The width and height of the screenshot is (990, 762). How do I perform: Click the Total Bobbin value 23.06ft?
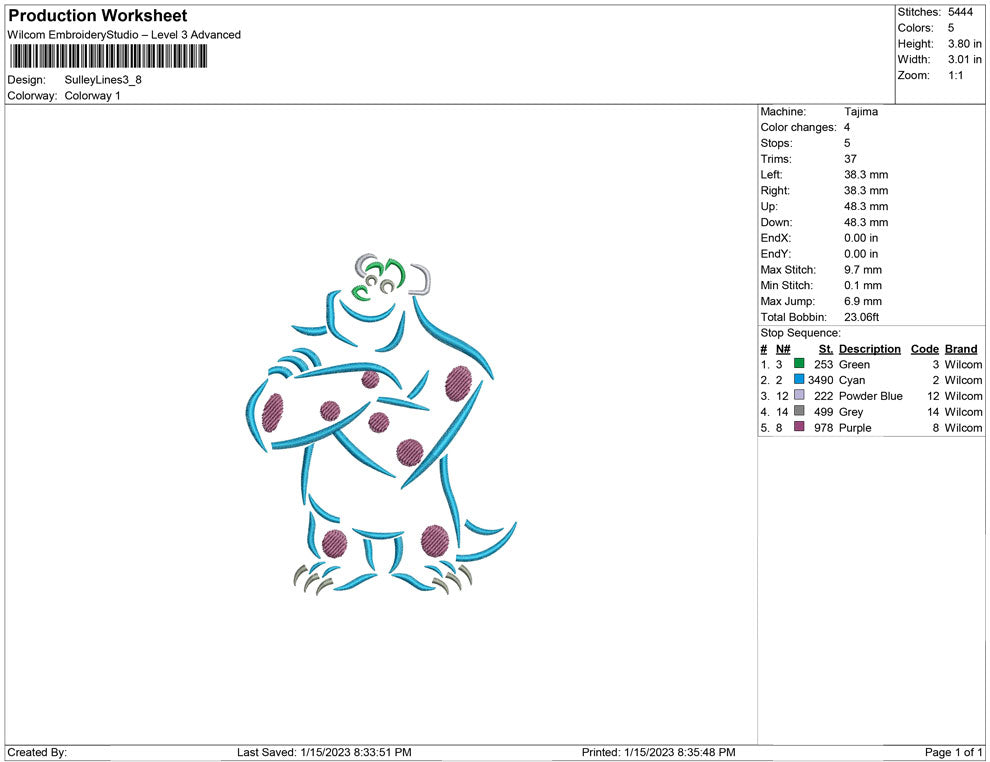click(x=862, y=317)
